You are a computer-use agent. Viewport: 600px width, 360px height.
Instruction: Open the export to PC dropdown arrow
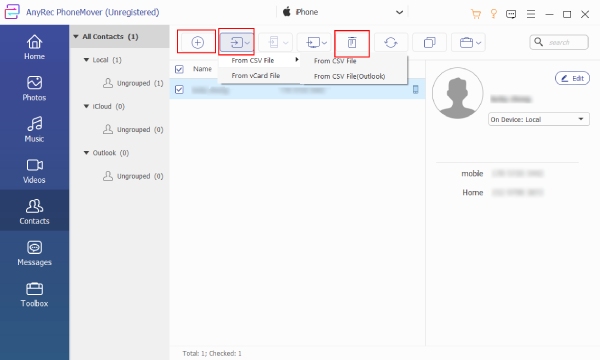pyautogui.click(x=324, y=42)
